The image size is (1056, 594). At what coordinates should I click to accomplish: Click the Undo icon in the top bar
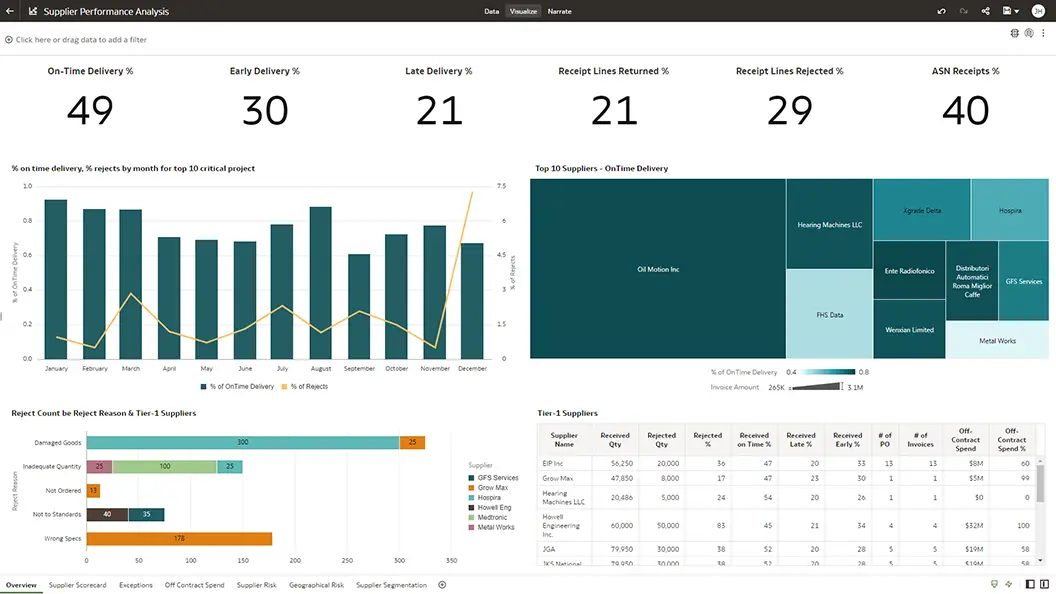coord(942,10)
